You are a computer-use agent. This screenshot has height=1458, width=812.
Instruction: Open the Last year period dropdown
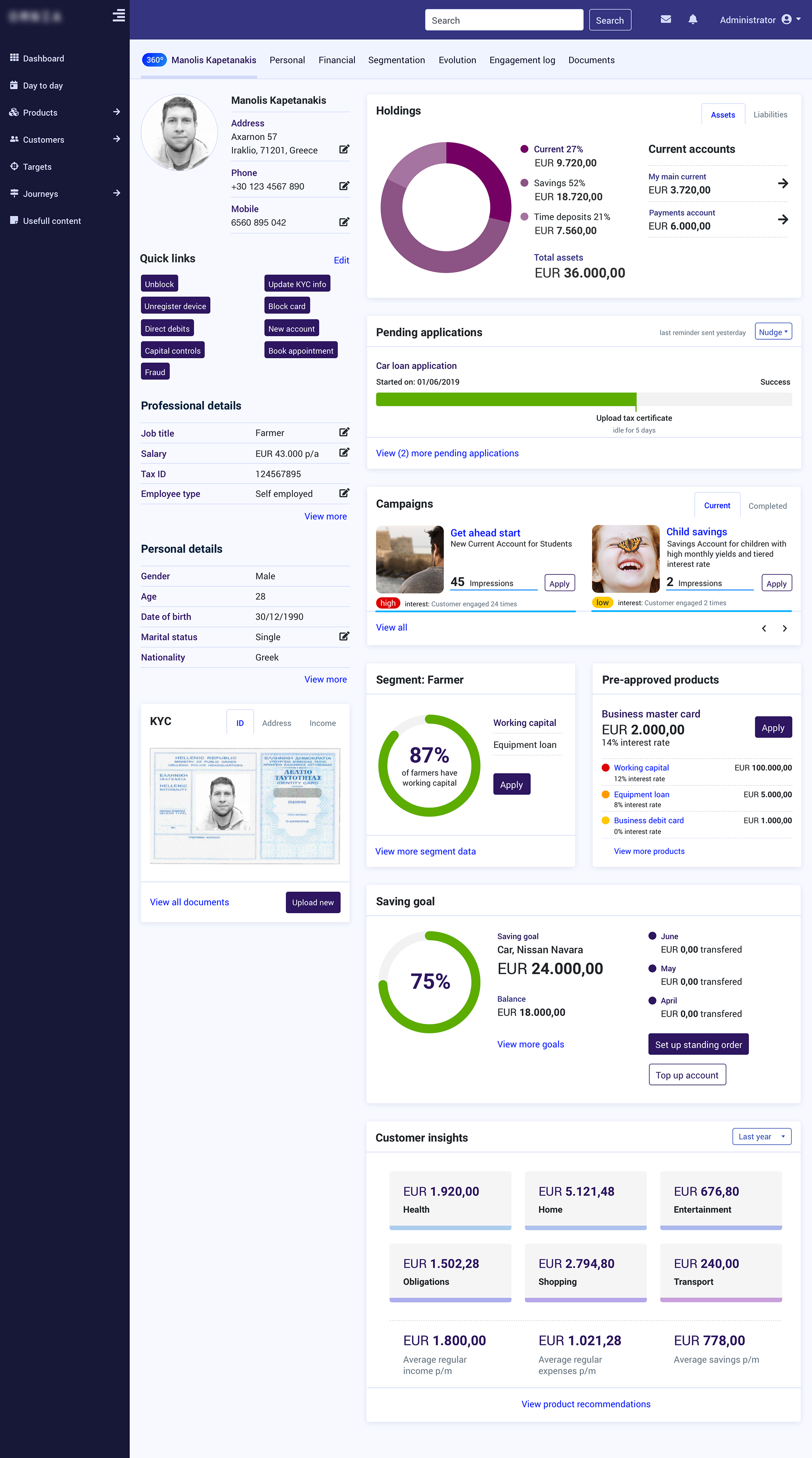pos(761,1137)
